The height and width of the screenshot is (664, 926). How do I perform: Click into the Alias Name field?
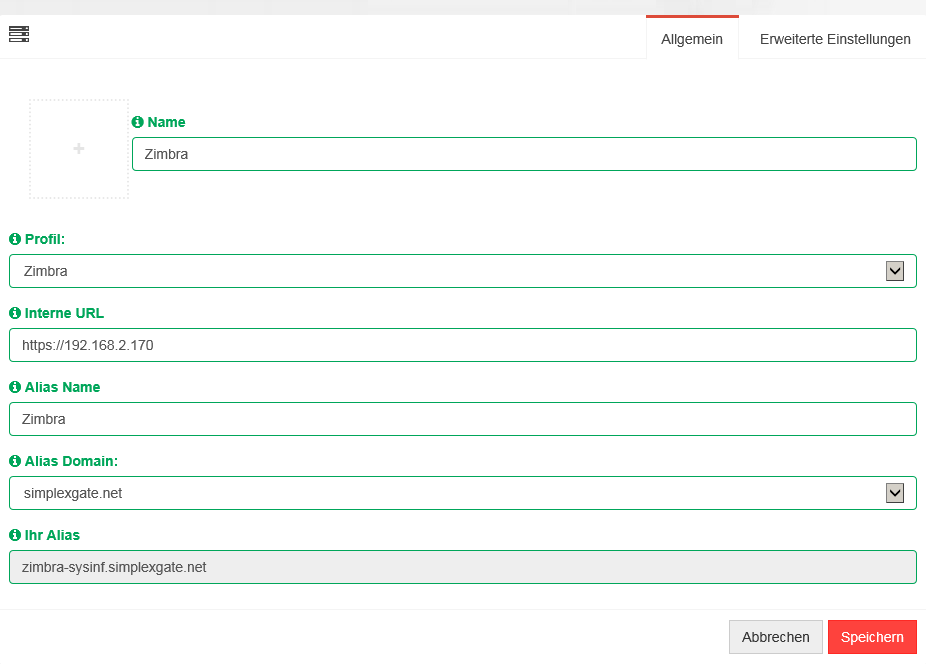coord(463,419)
